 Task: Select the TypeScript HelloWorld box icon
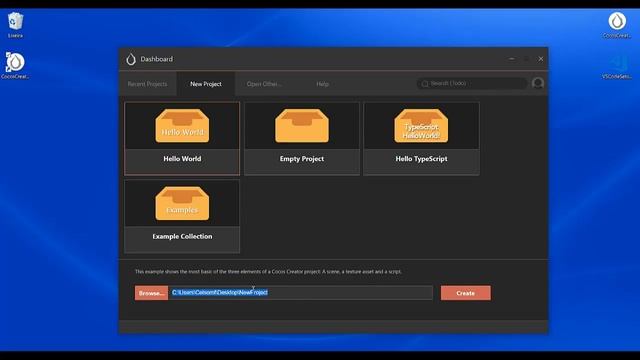421,126
